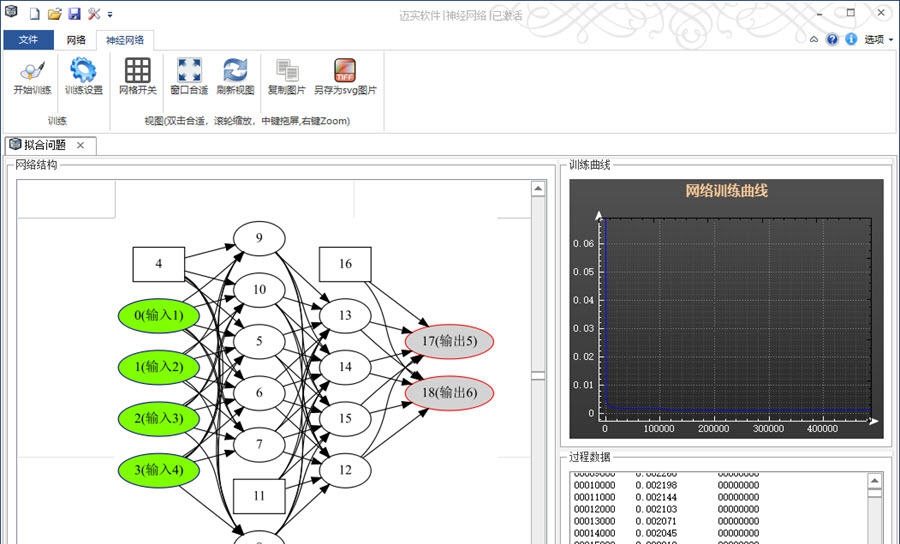Select the 17(输出5) output node
Screen dimensions: 900x544
[449, 341]
